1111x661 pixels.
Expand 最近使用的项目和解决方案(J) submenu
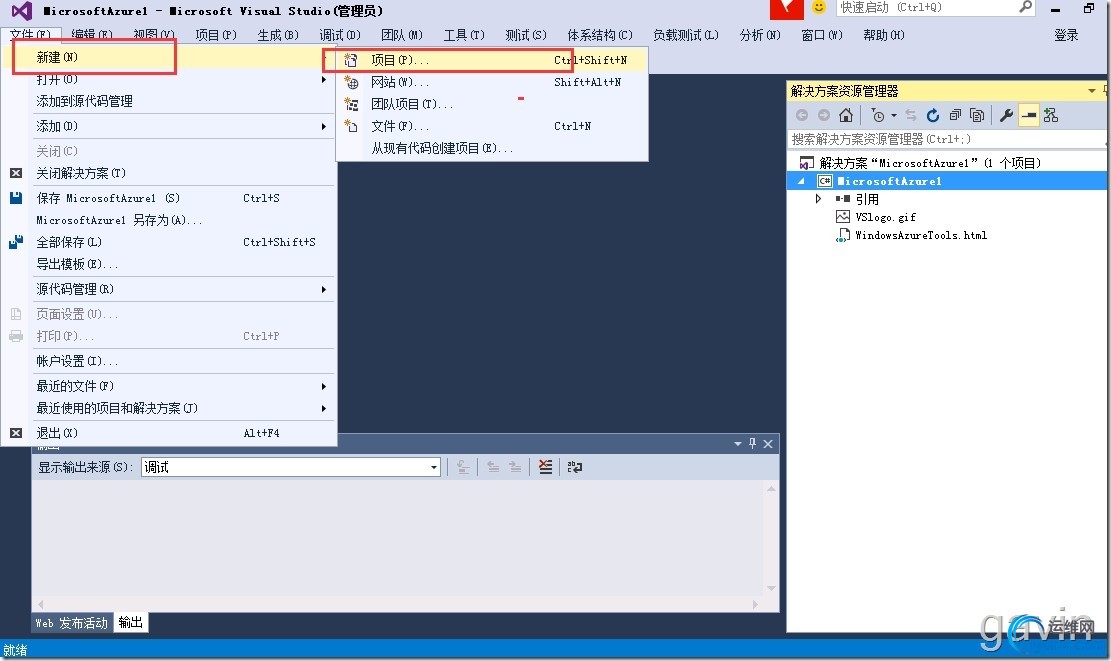pyautogui.click(x=169, y=408)
